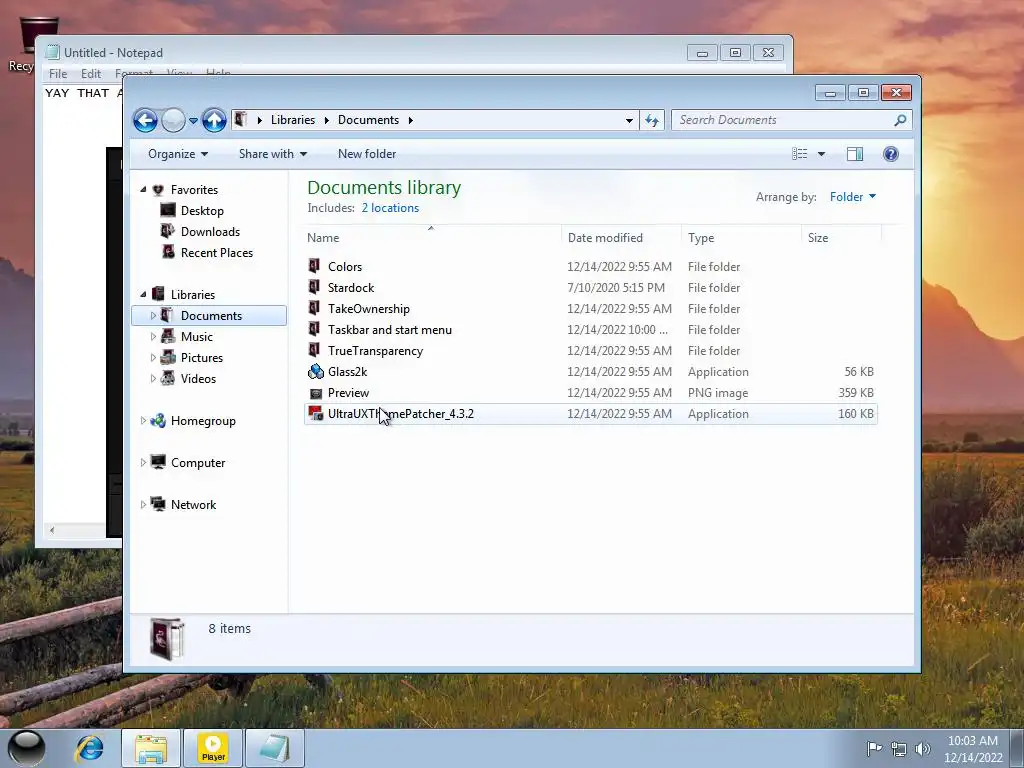Expand the Homegroup tree node
Image resolution: width=1024 pixels, height=768 pixels.
tap(143, 421)
